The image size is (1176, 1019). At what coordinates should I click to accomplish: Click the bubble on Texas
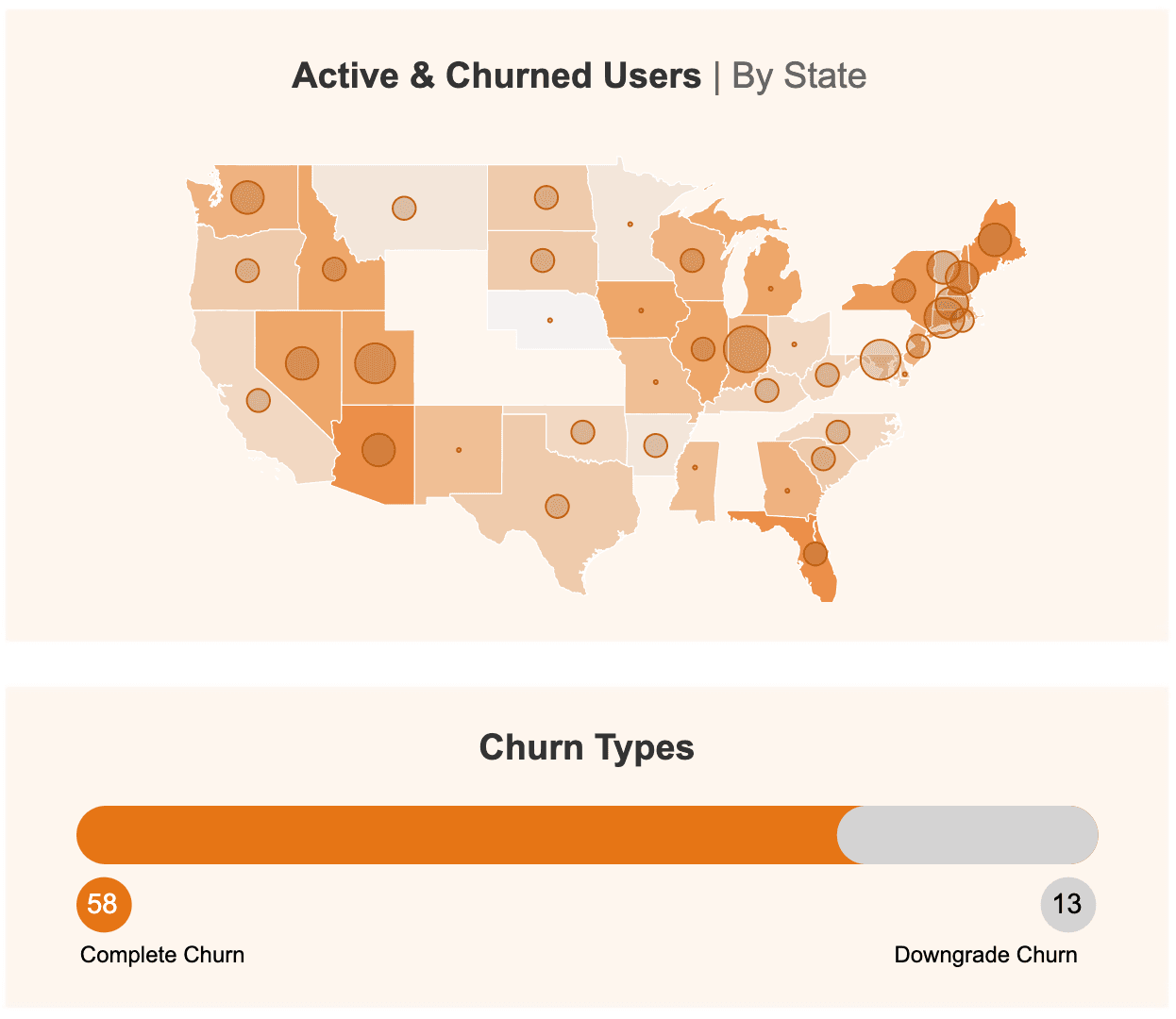tap(557, 507)
